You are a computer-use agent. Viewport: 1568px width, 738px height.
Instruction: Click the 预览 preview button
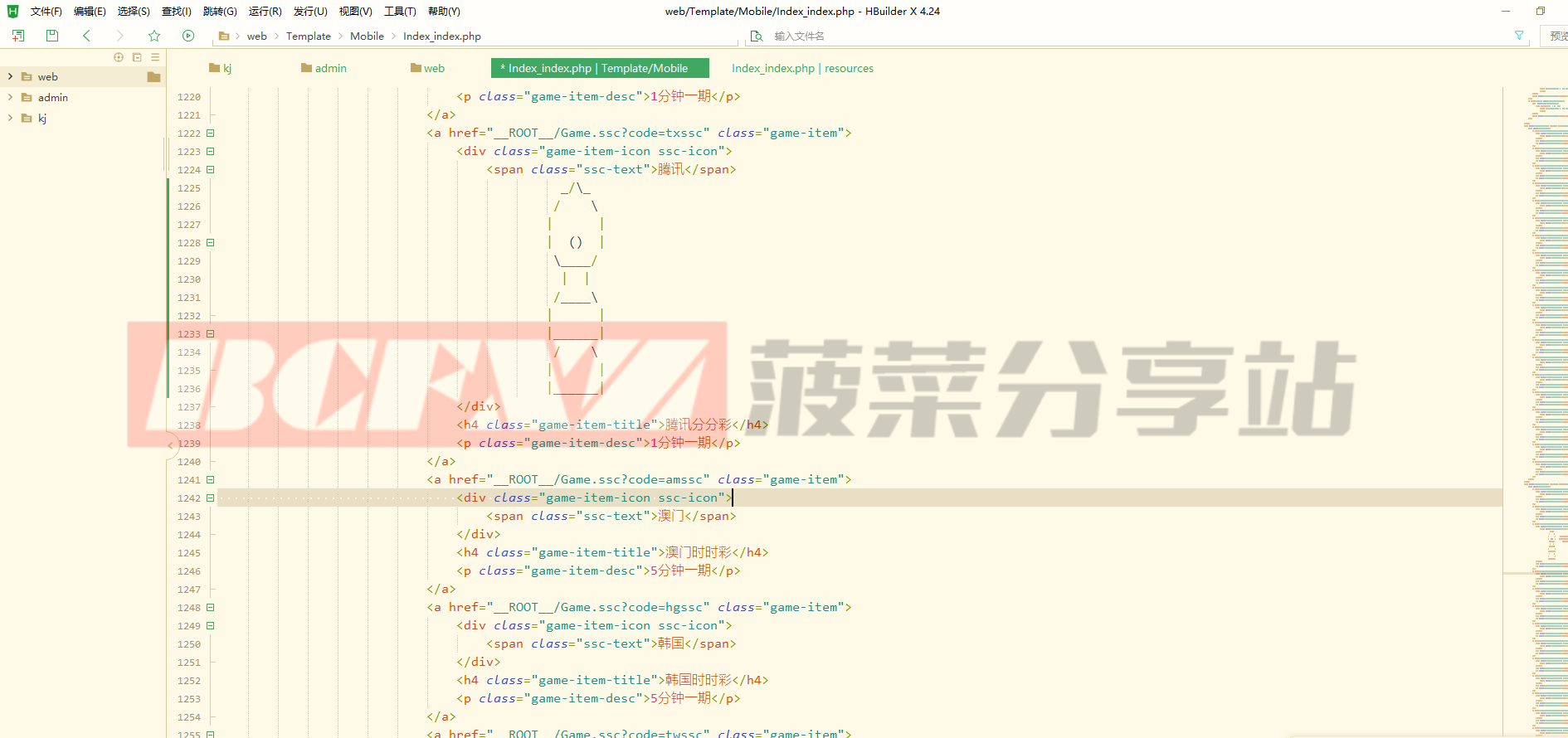pyautogui.click(x=1557, y=36)
